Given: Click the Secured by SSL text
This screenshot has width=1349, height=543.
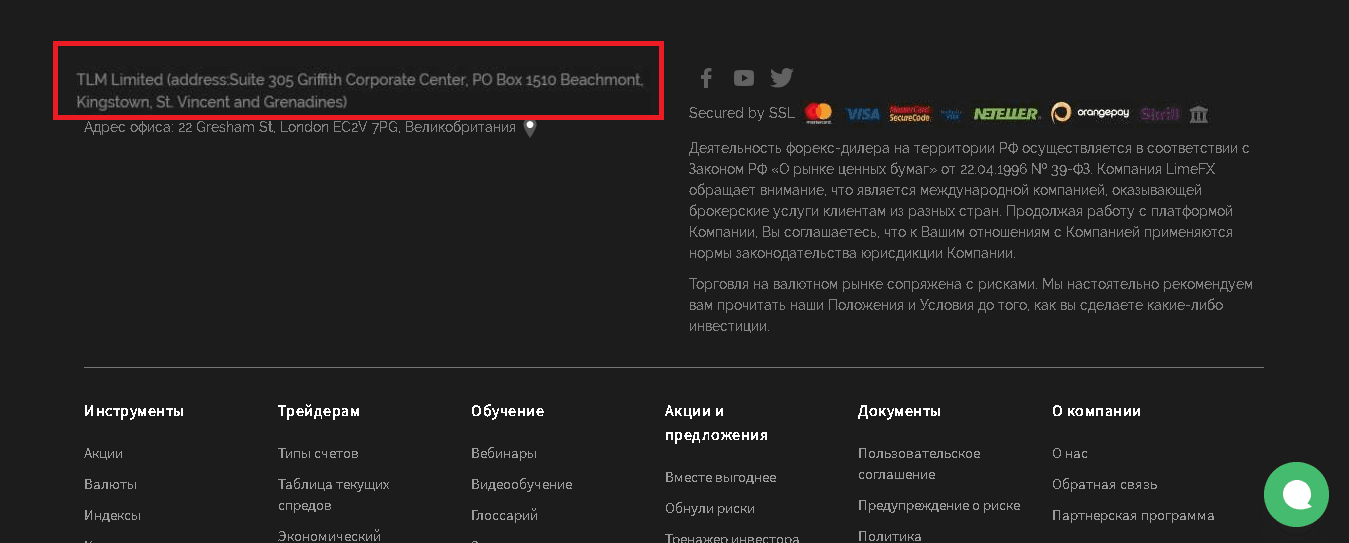Looking at the screenshot, I should pos(741,113).
